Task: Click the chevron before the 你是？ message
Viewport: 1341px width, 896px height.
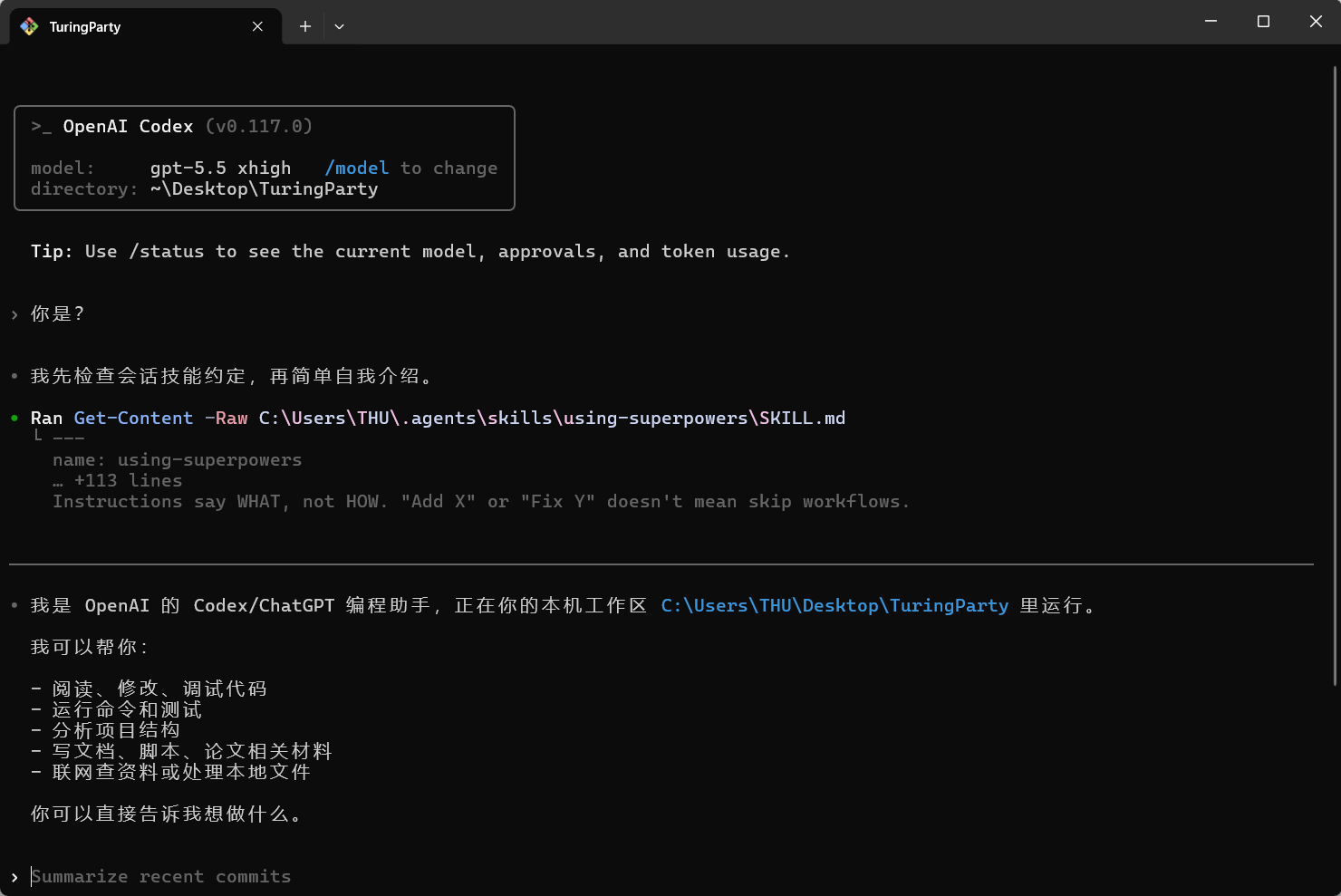Action: [x=14, y=314]
